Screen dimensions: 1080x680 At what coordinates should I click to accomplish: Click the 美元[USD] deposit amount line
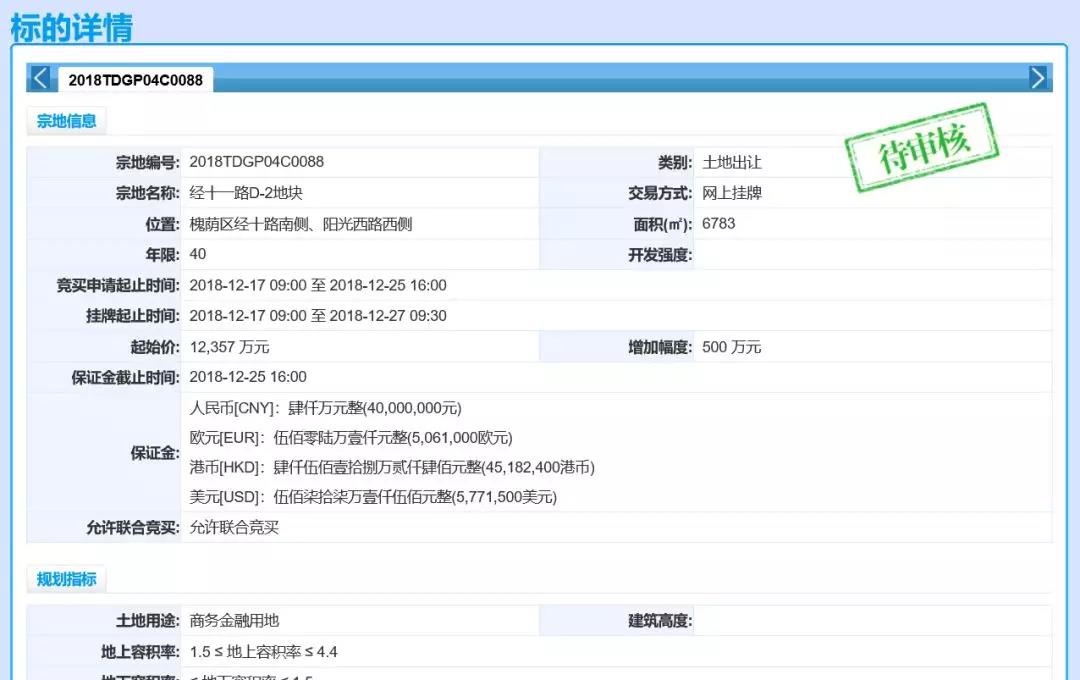[x=372, y=497]
